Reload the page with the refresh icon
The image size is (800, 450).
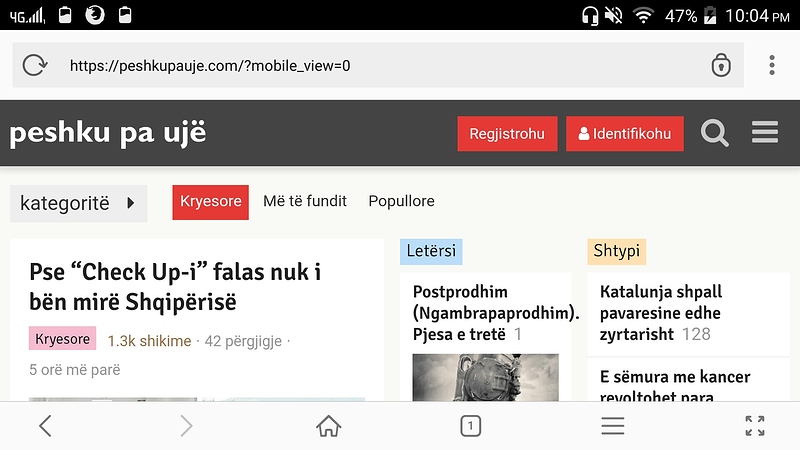34,66
